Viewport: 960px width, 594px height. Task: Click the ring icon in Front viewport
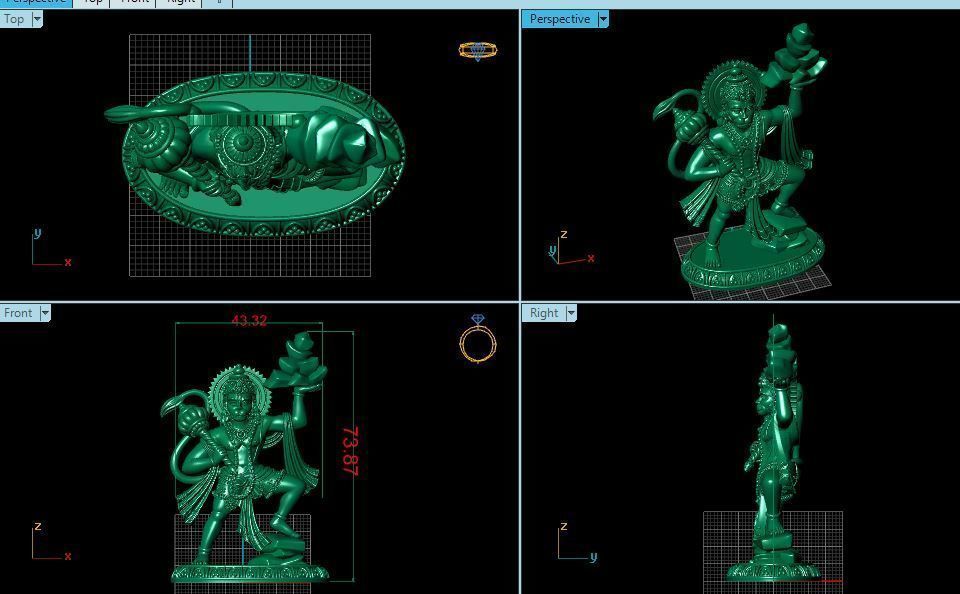point(478,339)
